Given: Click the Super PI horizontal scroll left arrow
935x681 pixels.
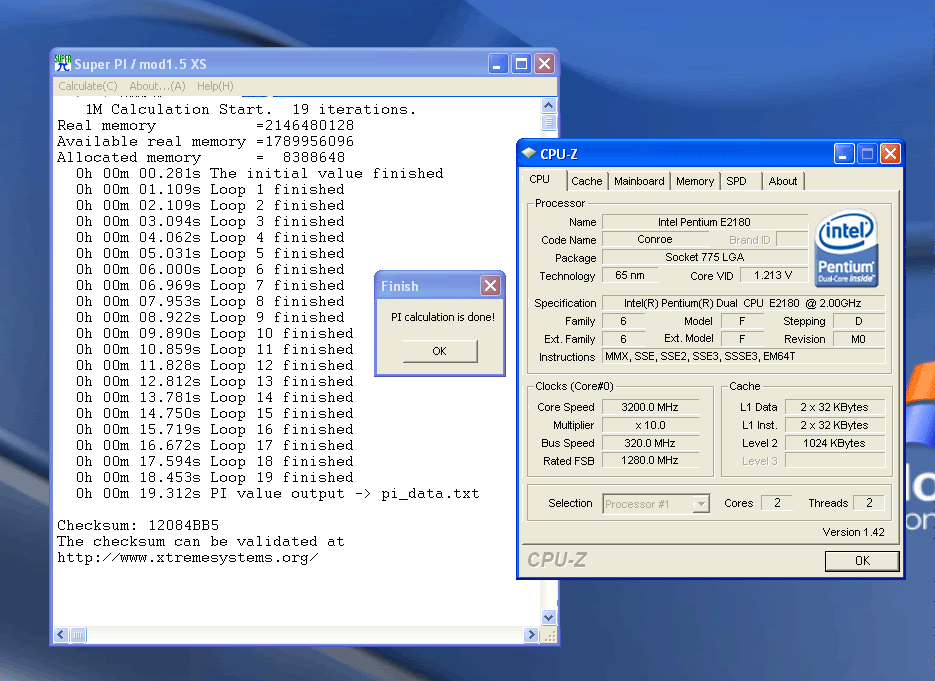Looking at the screenshot, I should [x=61, y=635].
